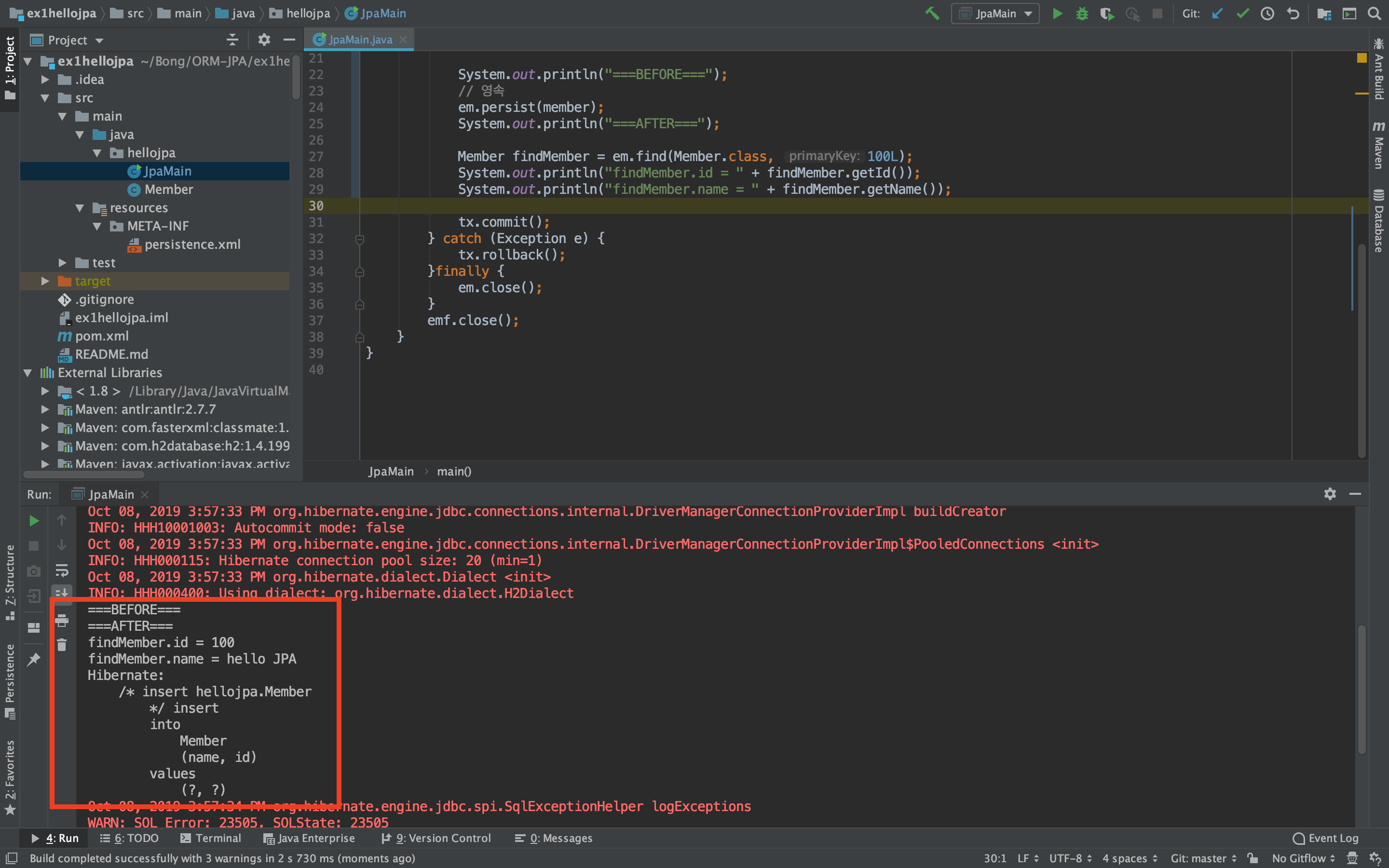
Task: Open Git history clock icon
Action: coord(1267,13)
